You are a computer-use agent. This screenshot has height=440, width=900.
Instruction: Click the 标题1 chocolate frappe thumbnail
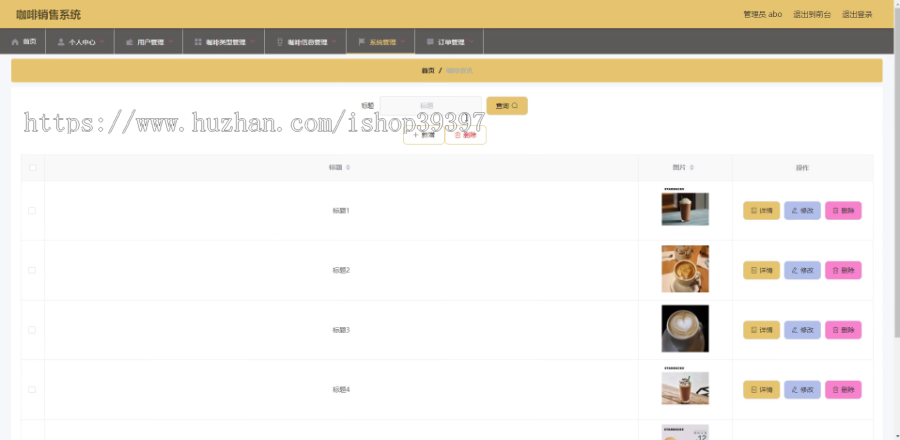pos(685,209)
